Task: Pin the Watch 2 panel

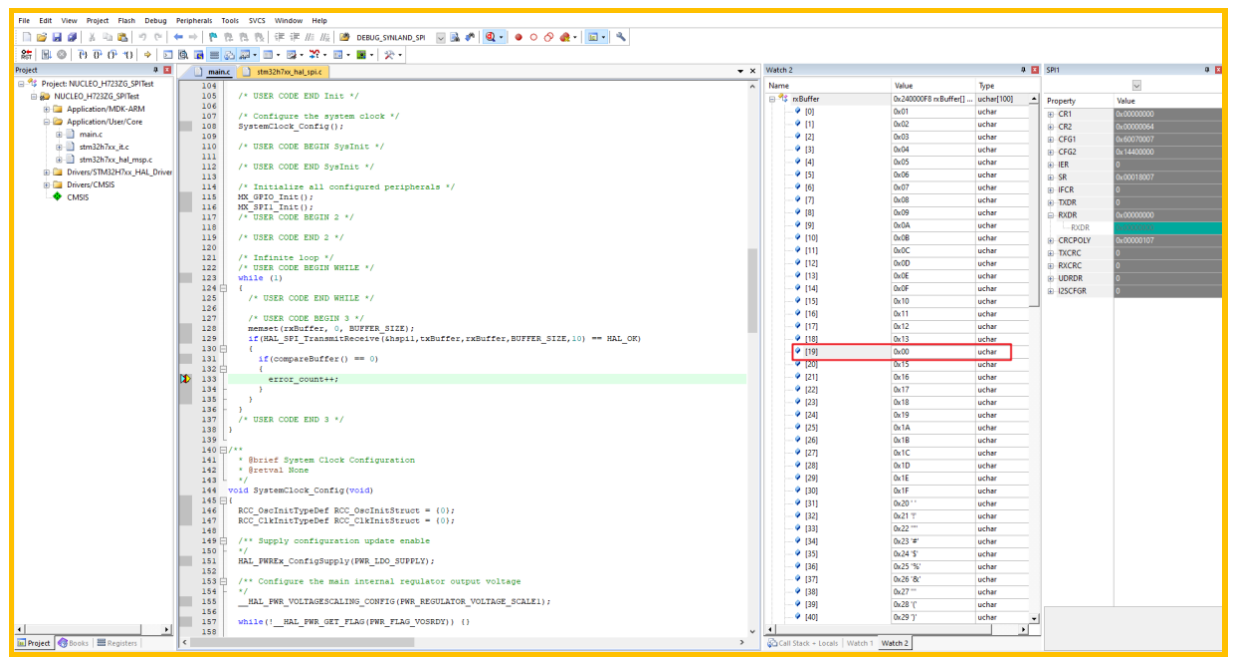Action: [1023, 70]
